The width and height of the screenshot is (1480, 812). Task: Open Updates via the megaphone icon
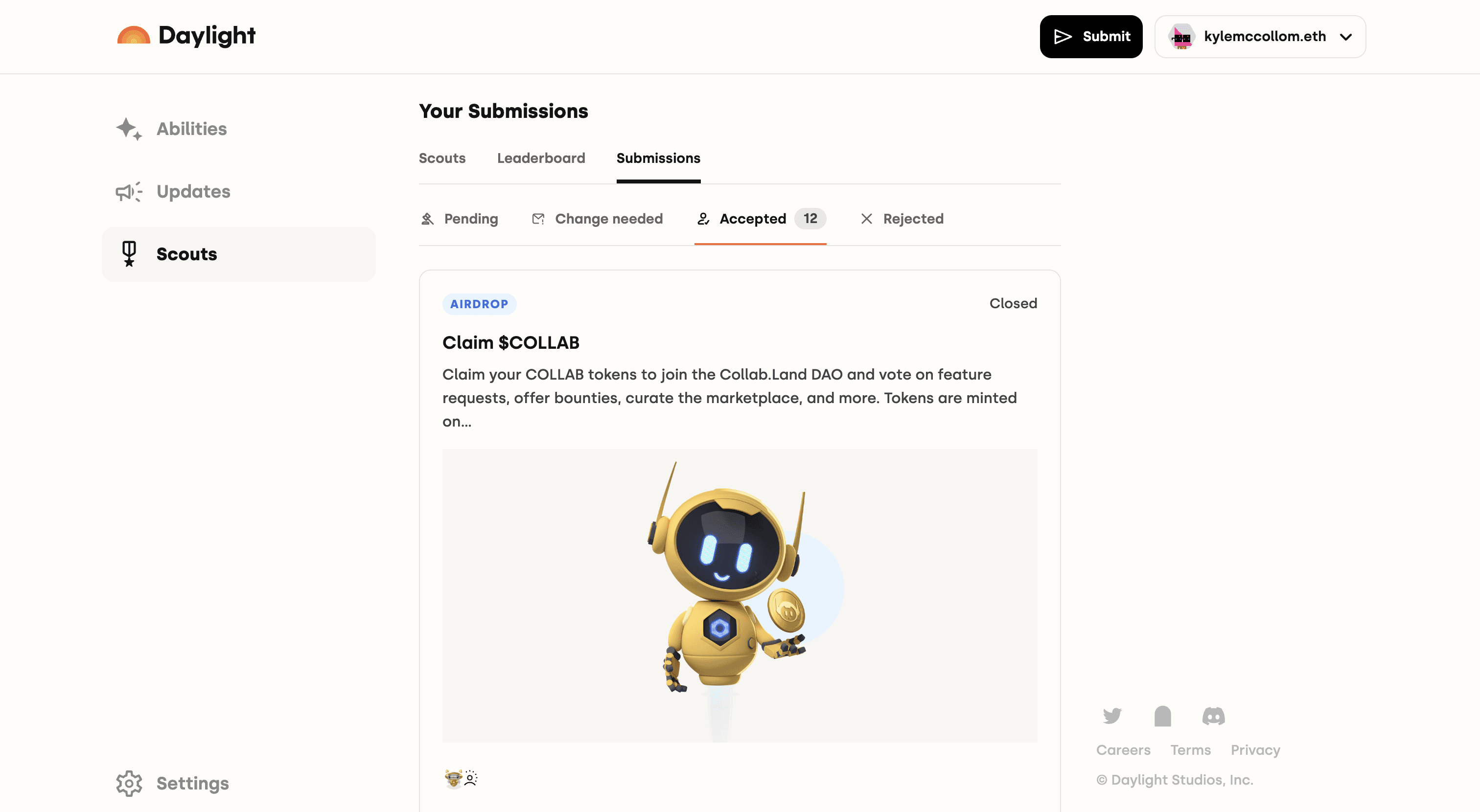click(129, 191)
